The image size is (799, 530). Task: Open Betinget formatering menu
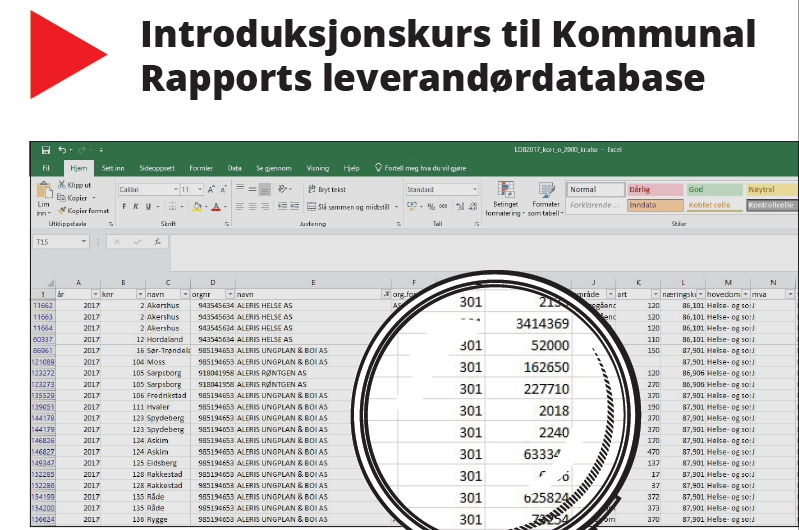pyautogui.click(x=505, y=199)
